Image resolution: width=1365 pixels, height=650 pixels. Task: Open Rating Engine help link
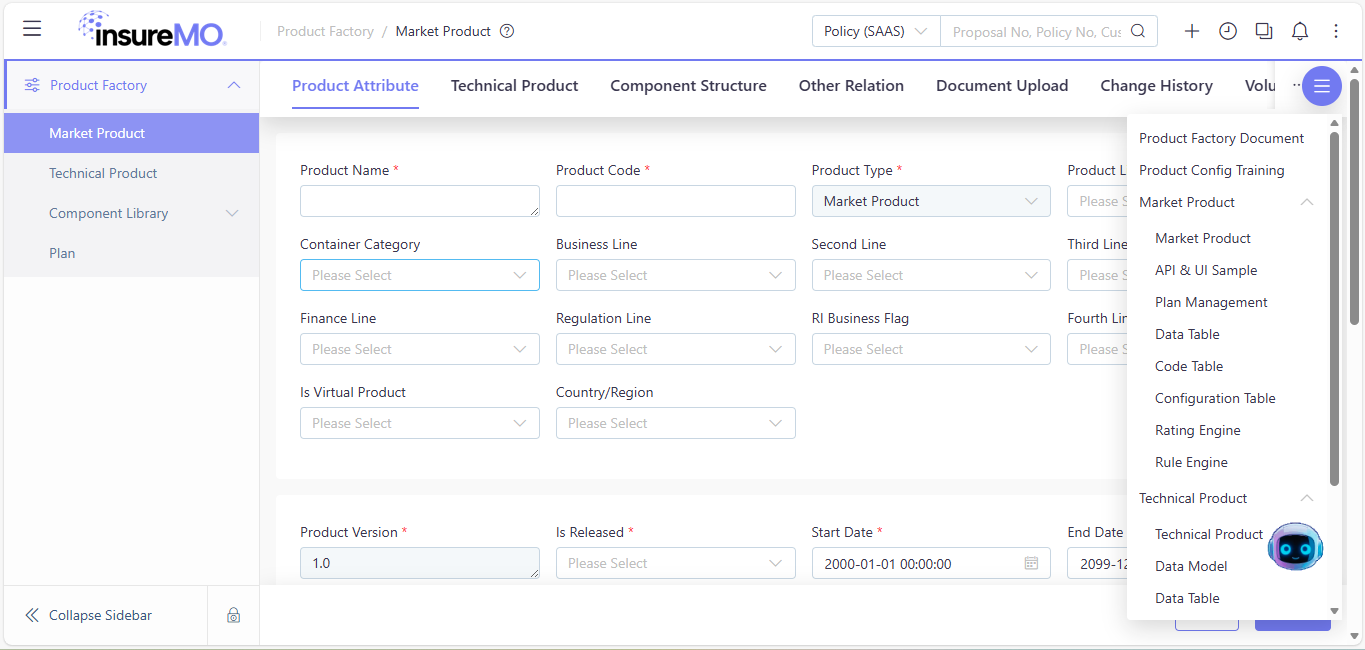(1197, 430)
